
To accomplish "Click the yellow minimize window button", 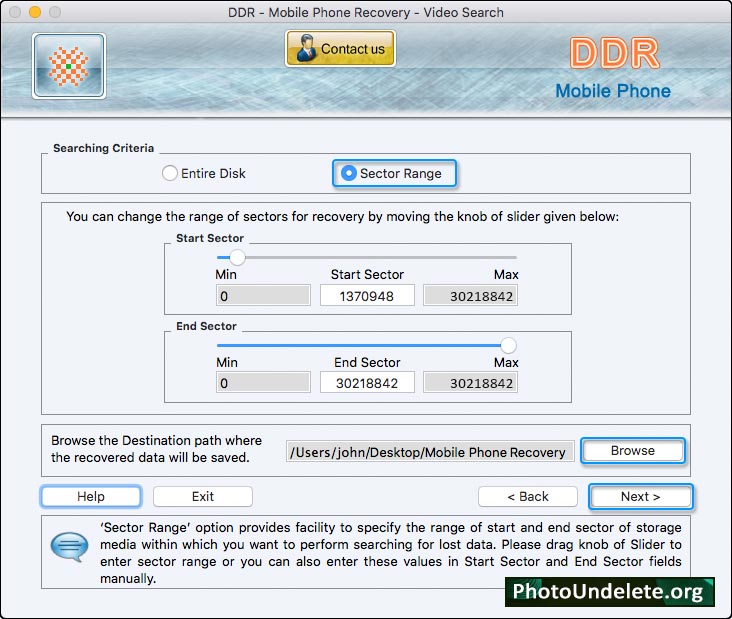I will (x=35, y=12).
